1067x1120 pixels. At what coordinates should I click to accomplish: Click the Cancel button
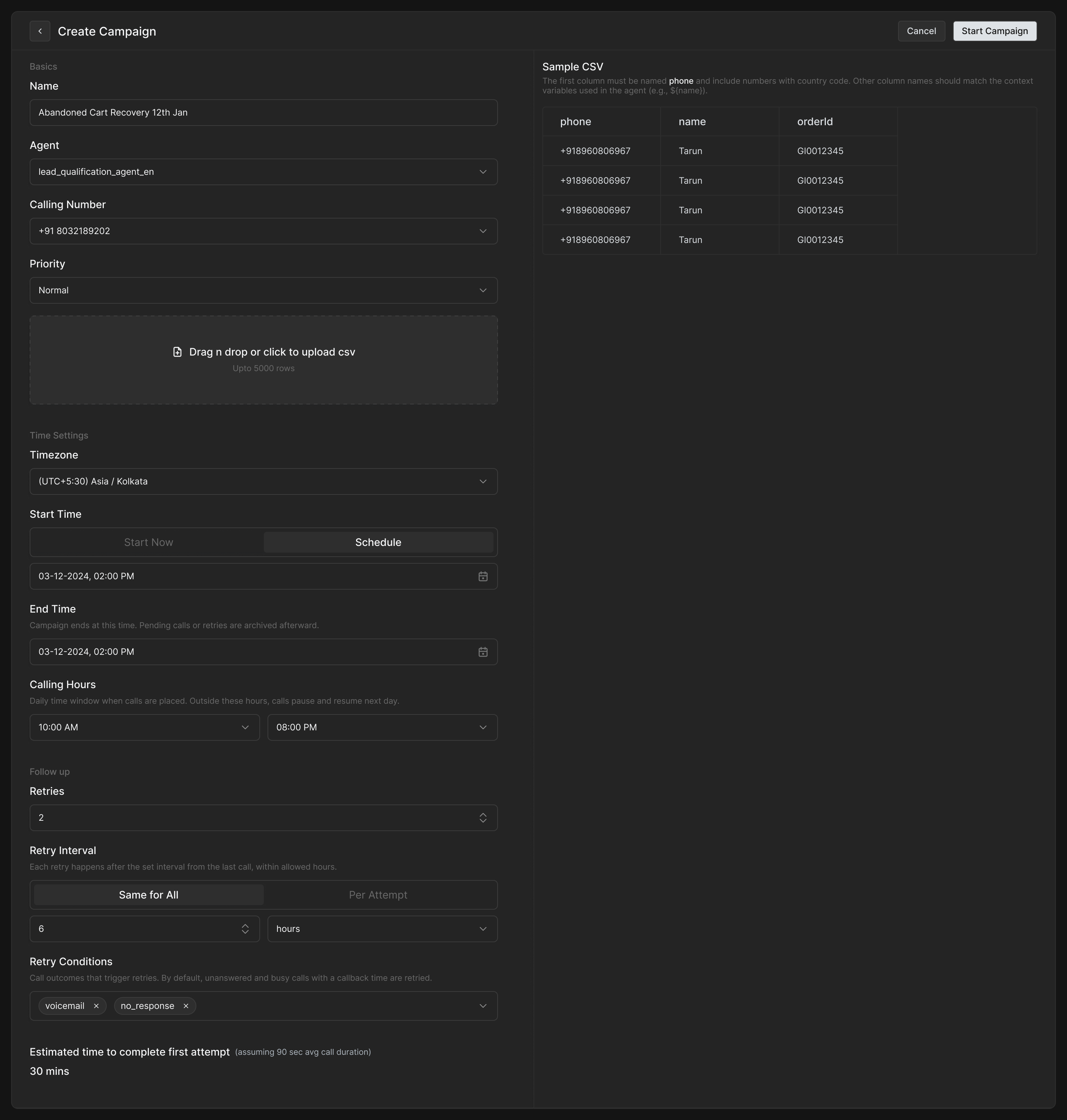(921, 31)
